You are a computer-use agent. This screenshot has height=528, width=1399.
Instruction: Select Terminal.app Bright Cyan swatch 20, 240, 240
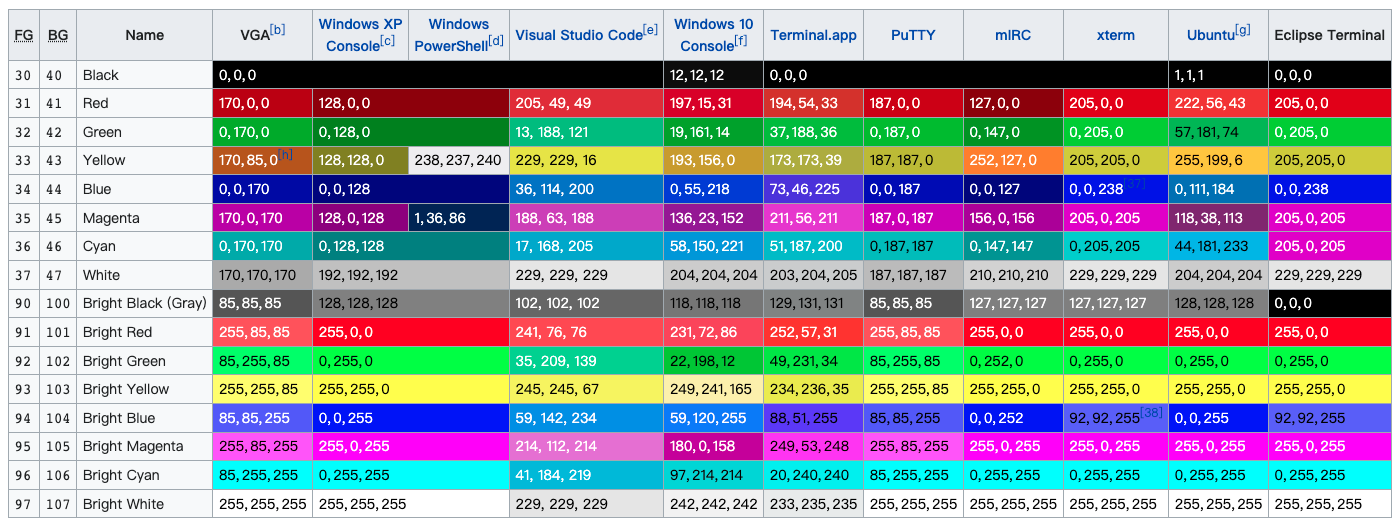814,475
